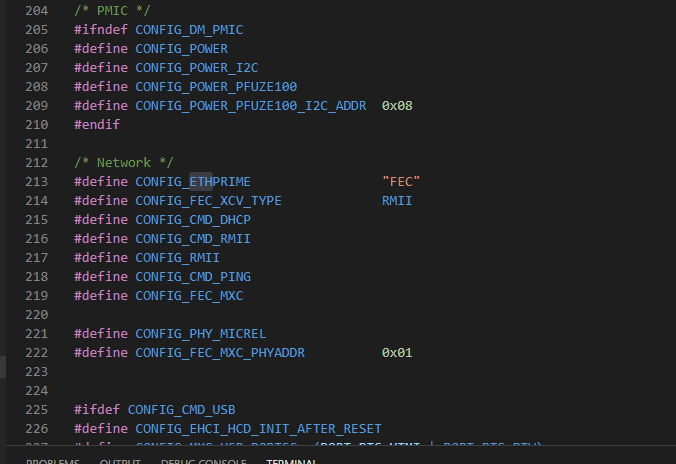The image size is (676, 464).
Task: Switch to the TERMINAL panel tab
Action: coord(291,460)
